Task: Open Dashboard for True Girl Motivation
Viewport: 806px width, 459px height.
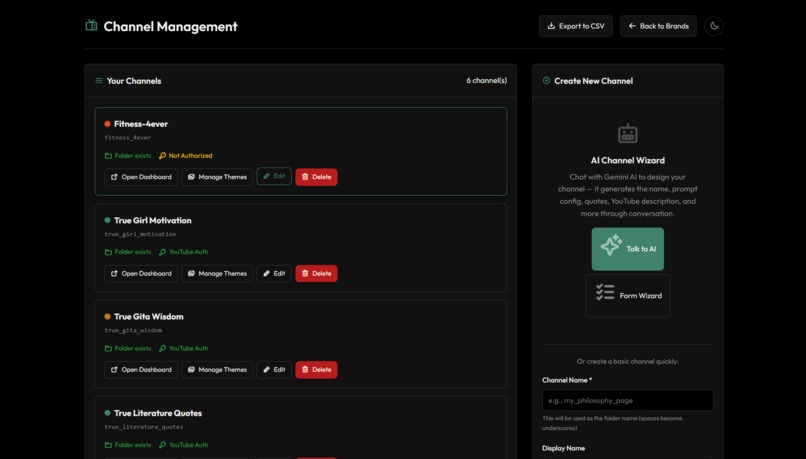Action: pos(141,273)
